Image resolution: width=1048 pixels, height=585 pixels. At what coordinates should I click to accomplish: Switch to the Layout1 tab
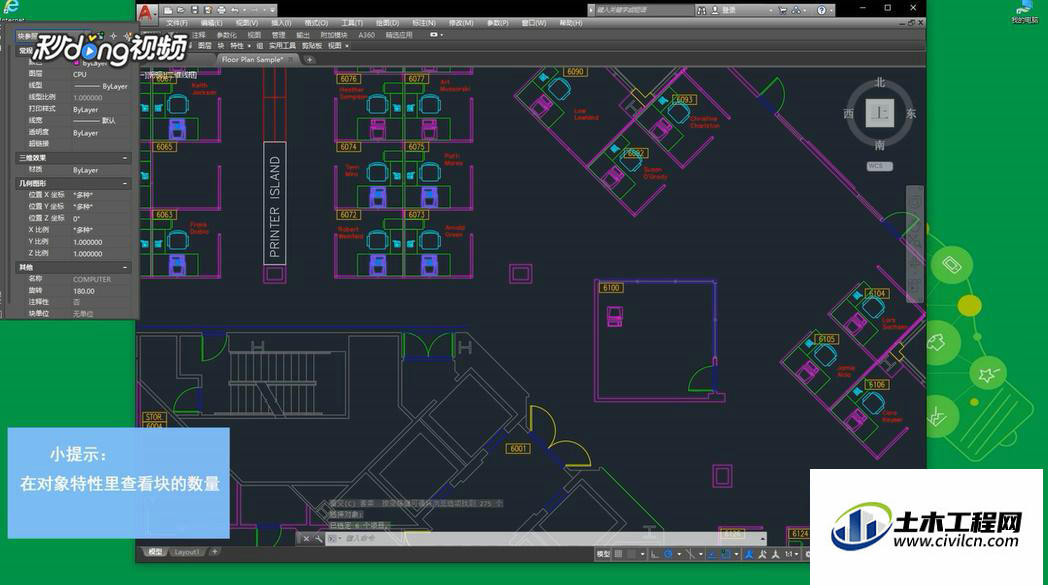186,552
